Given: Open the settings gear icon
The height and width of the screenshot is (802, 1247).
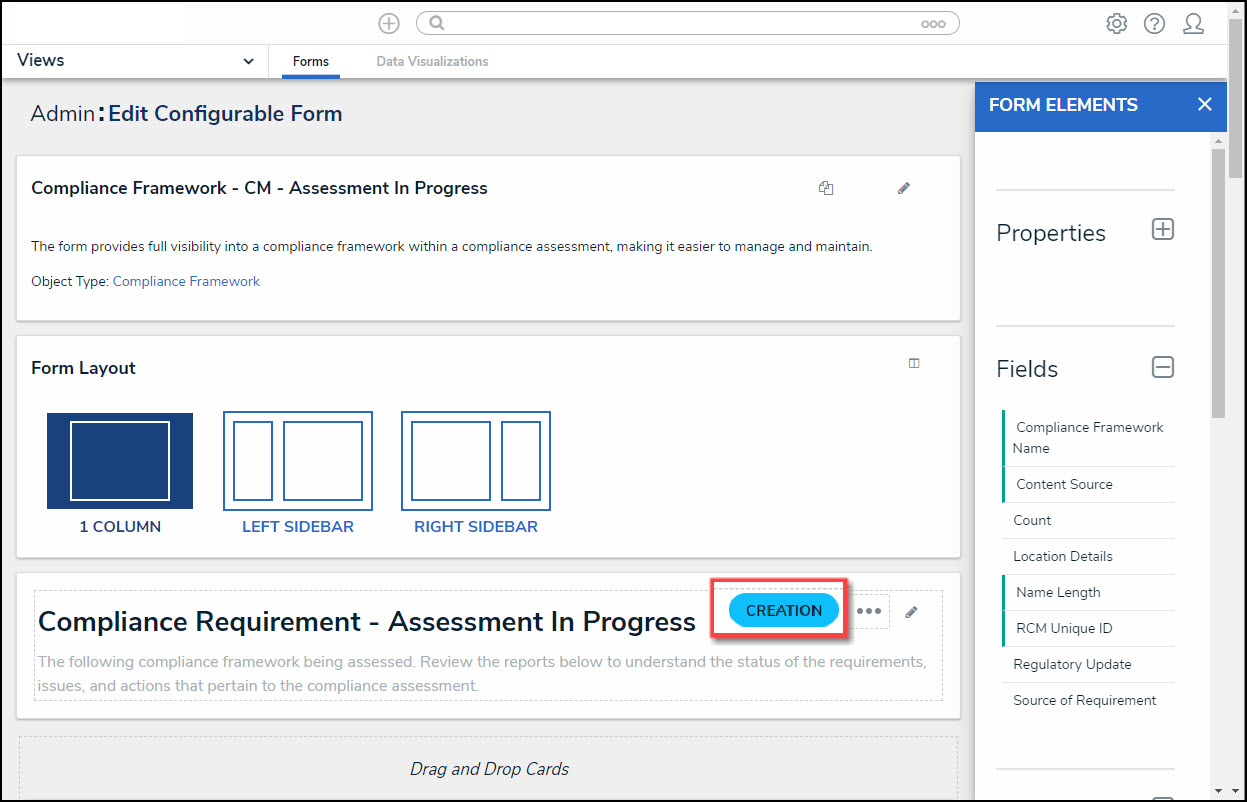Looking at the screenshot, I should [1116, 23].
